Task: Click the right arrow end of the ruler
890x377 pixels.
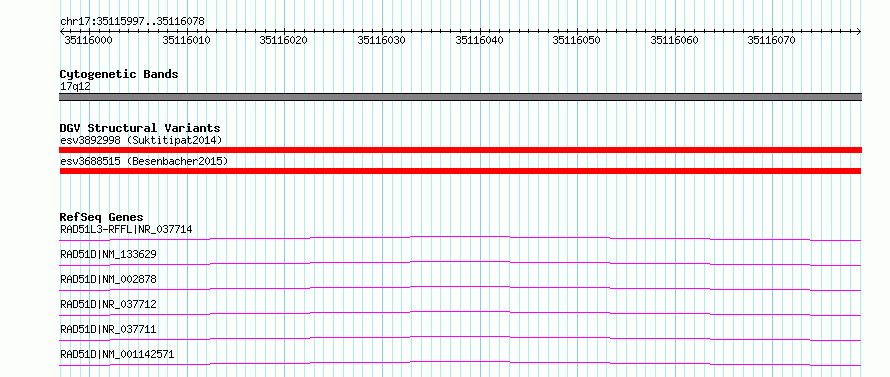Action: pos(858,31)
